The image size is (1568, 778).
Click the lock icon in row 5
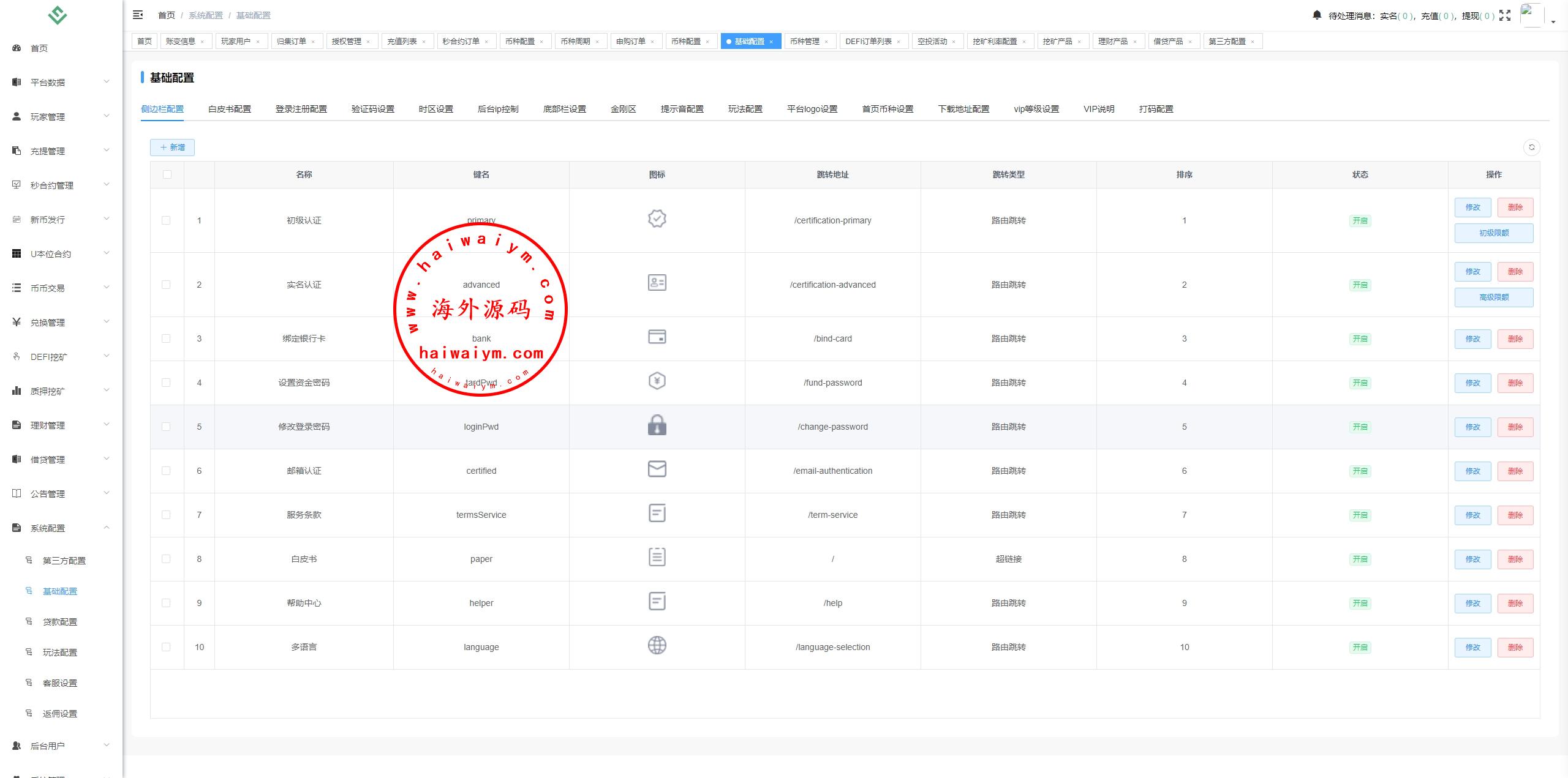point(657,425)
